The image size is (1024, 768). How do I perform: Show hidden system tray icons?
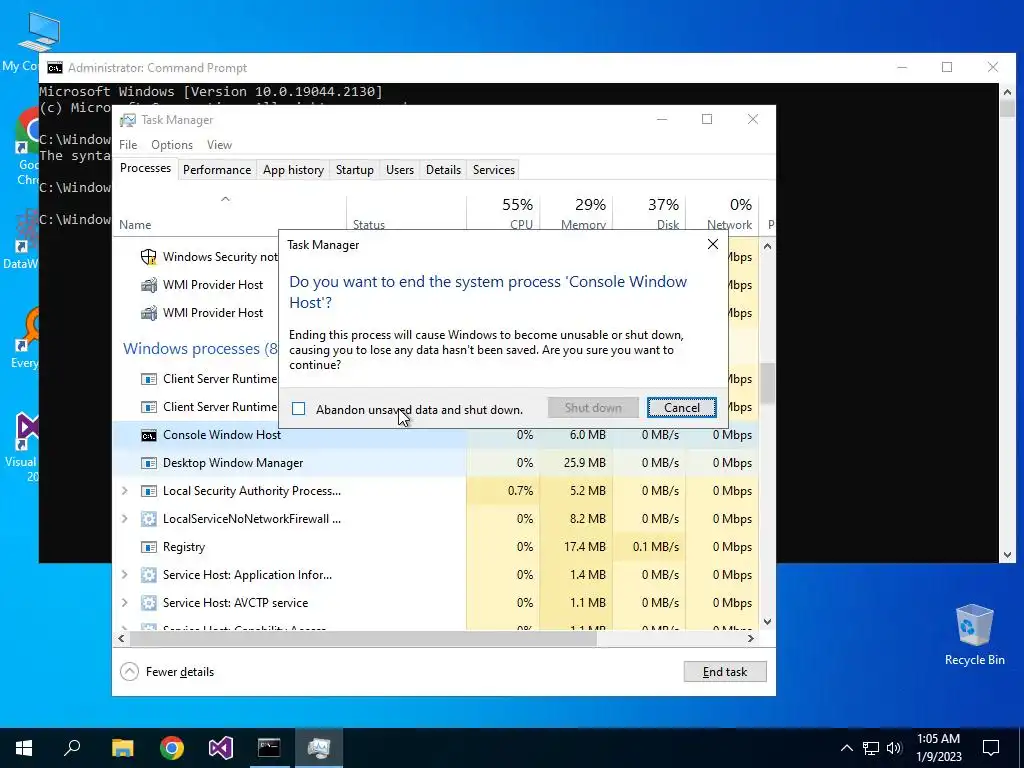tap(846, 748)
